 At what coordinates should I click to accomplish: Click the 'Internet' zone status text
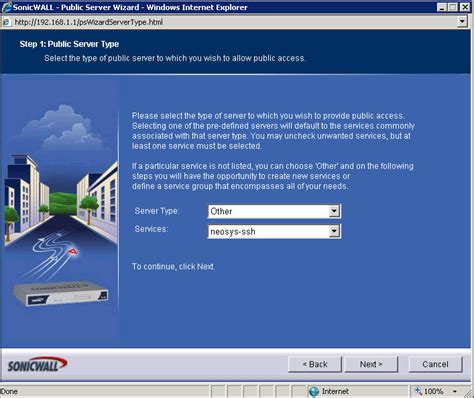point(335,392)
